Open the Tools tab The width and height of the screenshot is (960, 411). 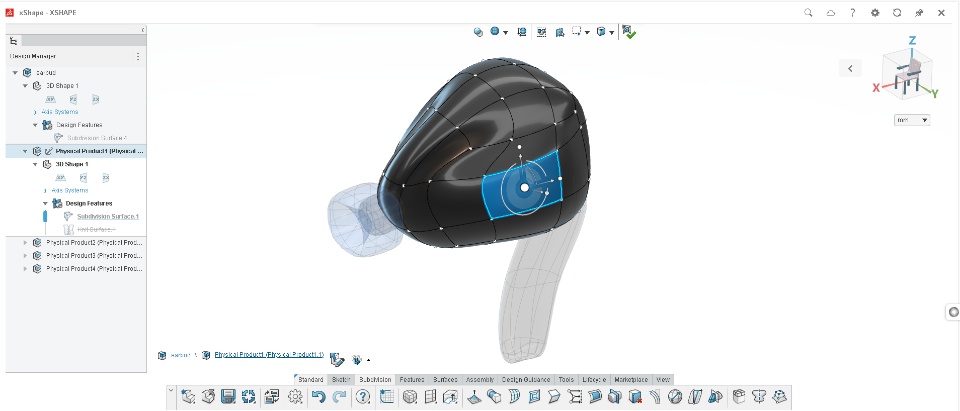(566, 380)
